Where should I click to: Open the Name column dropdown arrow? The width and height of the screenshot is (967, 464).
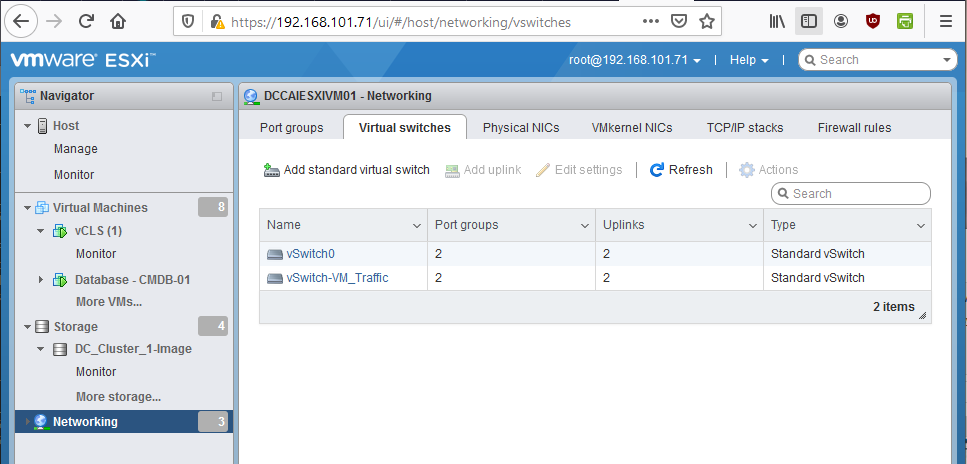[417, 226]
